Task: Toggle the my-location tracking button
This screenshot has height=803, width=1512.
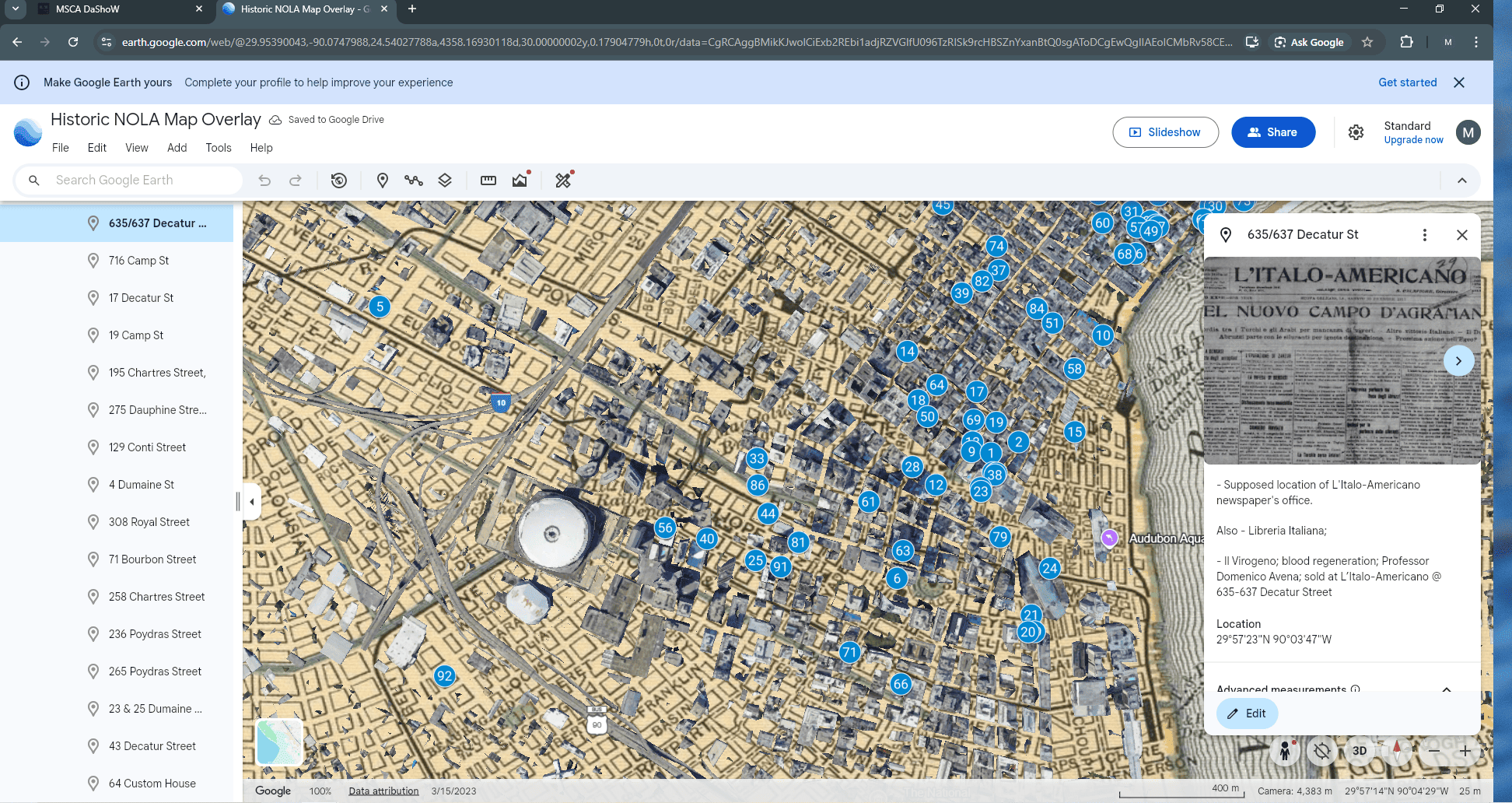Action: (1321, 751)
